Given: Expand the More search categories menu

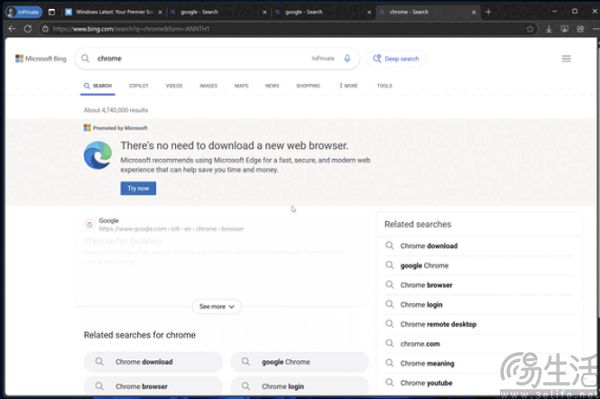Looking at the screenshot, I should pyautogui.click(x=348, y=86).
